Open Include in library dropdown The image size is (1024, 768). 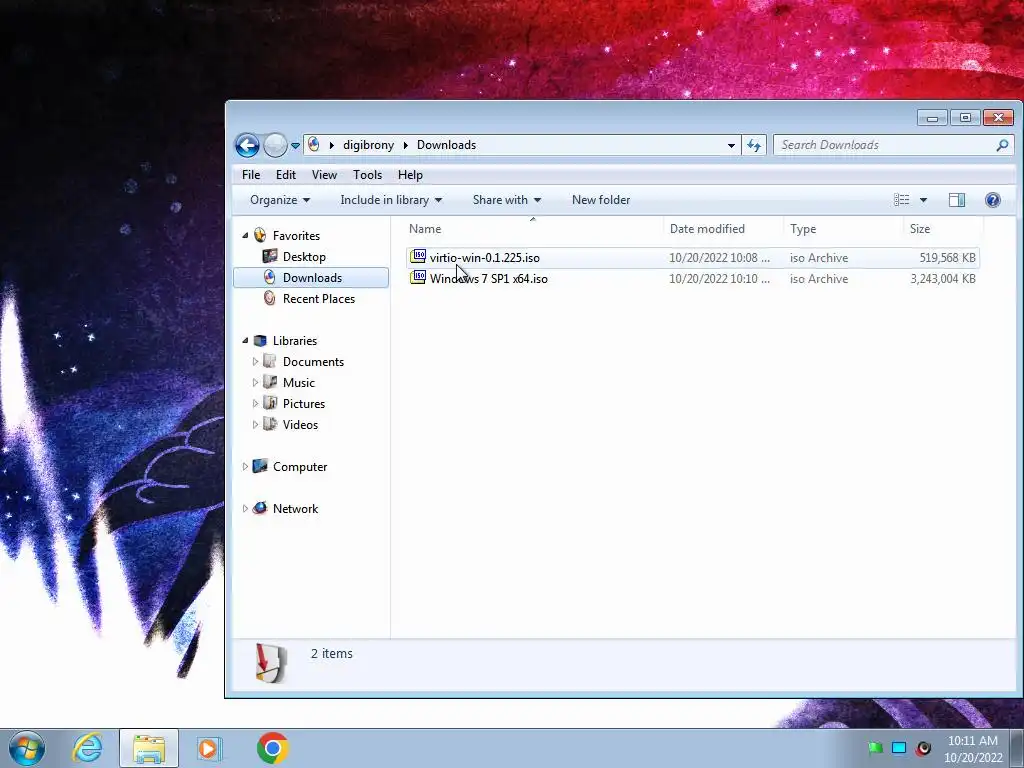click(391, 200)
